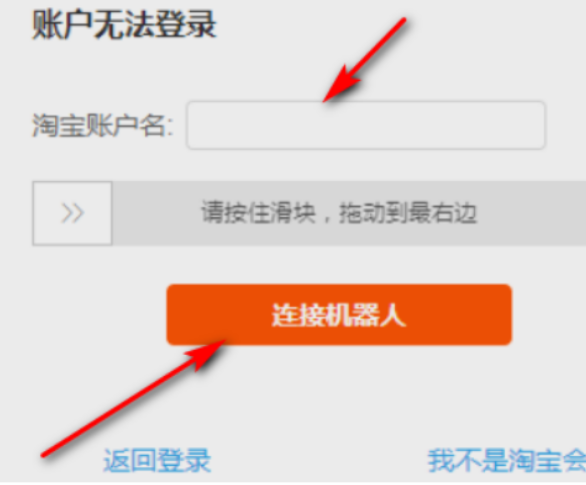Click the gray slider verification track
586x485 pixels.
coord(309,213)
